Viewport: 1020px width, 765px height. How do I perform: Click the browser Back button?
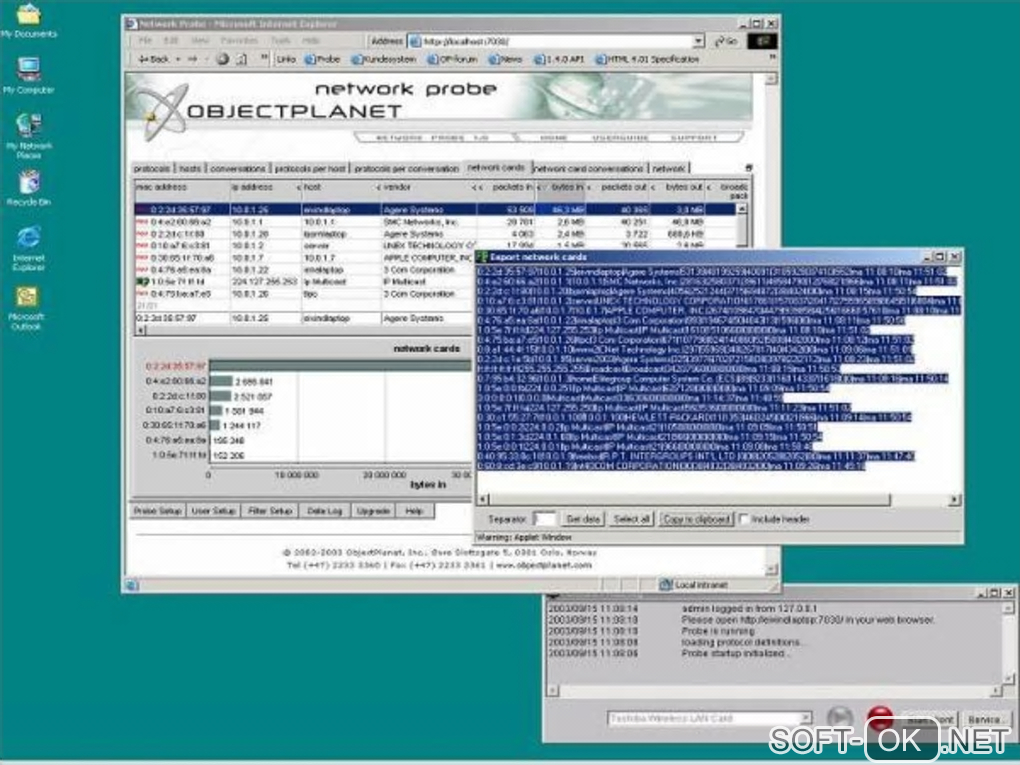pos(155,59)
